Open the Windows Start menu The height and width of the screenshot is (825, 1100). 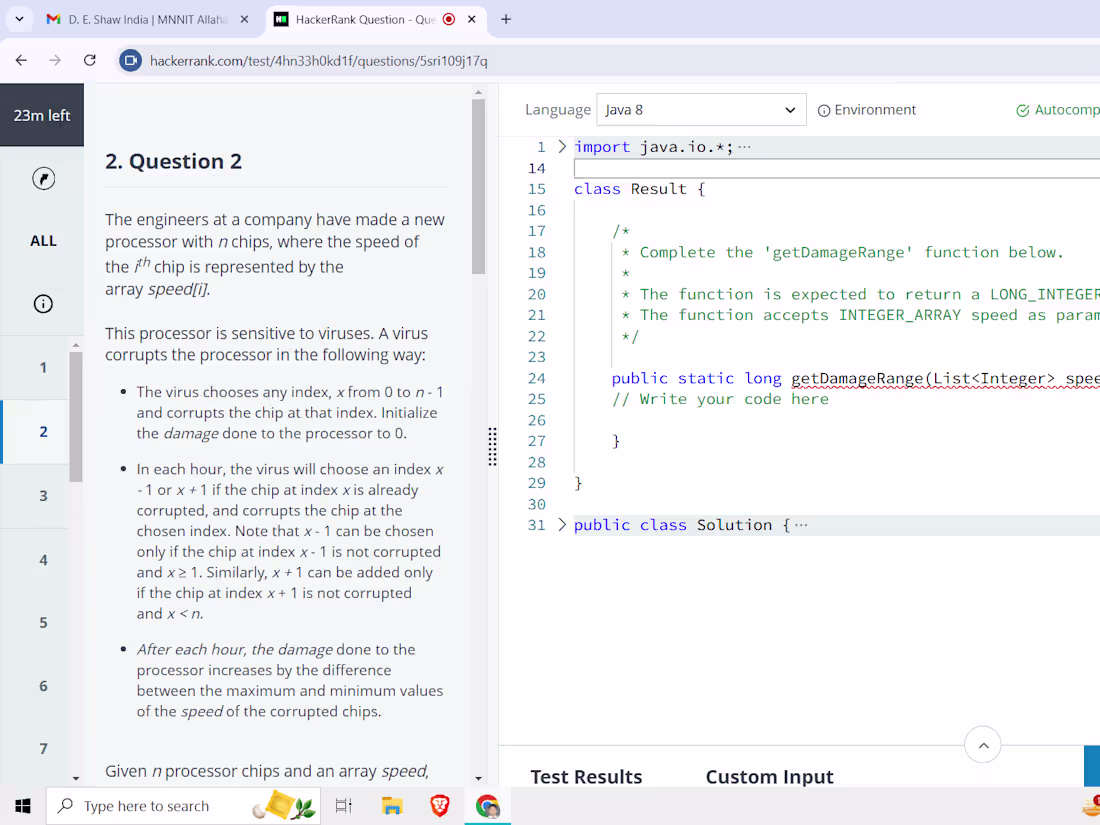(x=22, y=805)
